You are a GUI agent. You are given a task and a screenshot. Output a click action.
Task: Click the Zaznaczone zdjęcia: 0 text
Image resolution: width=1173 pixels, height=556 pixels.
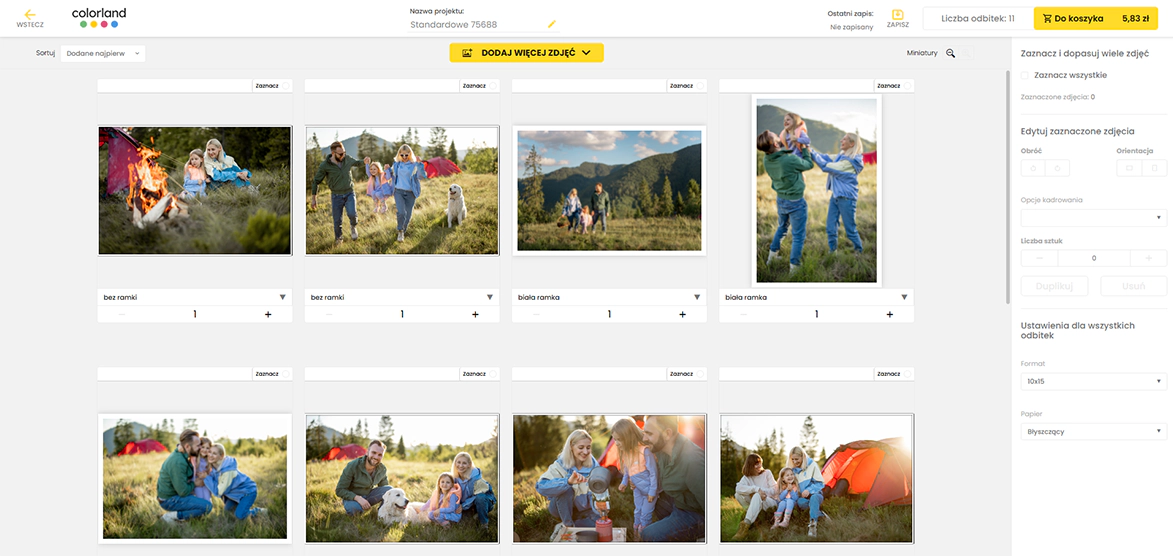point(1058,97)
